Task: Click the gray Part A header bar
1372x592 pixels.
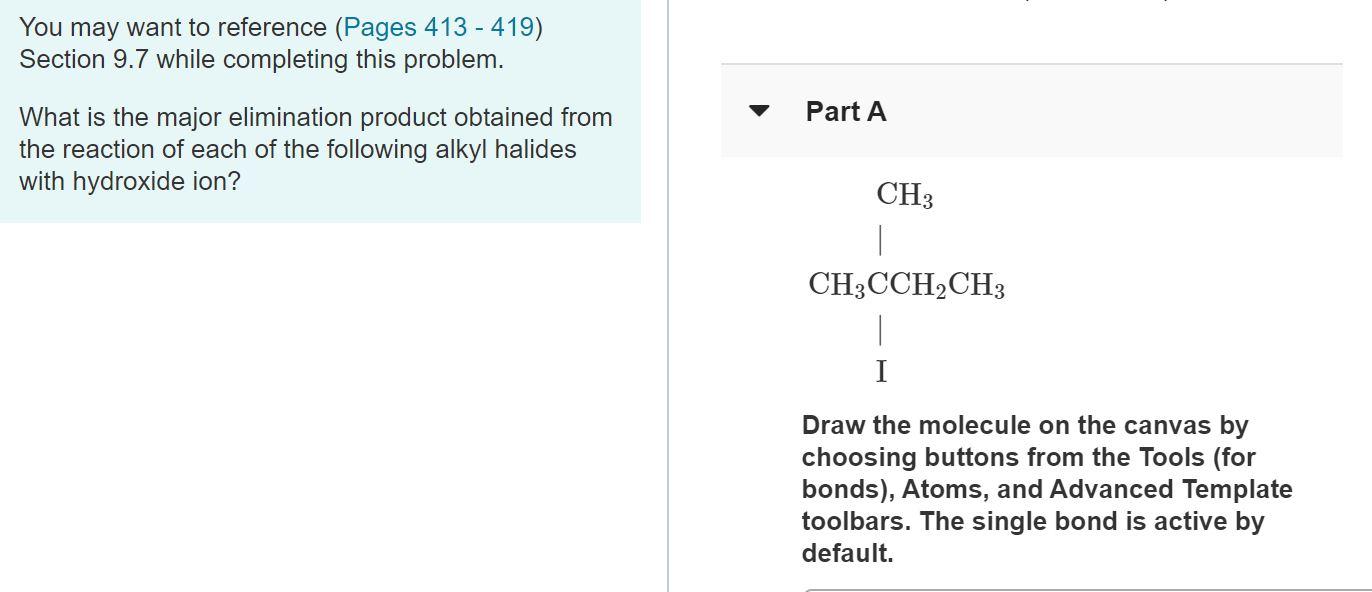Action: point(1100,112)
